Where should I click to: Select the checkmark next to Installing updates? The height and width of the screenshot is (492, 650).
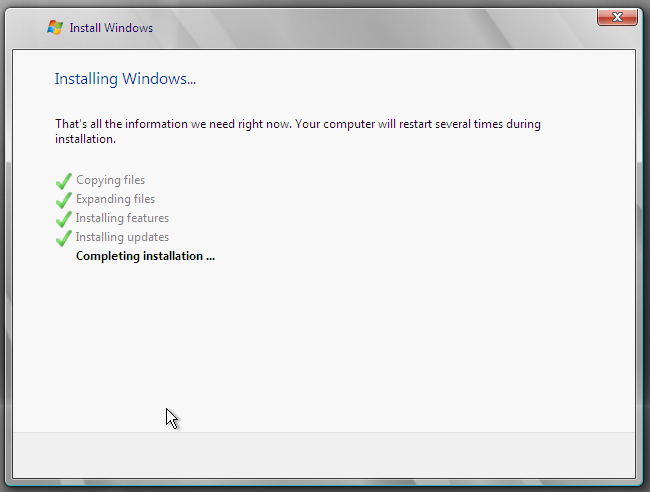pos(64,238)
